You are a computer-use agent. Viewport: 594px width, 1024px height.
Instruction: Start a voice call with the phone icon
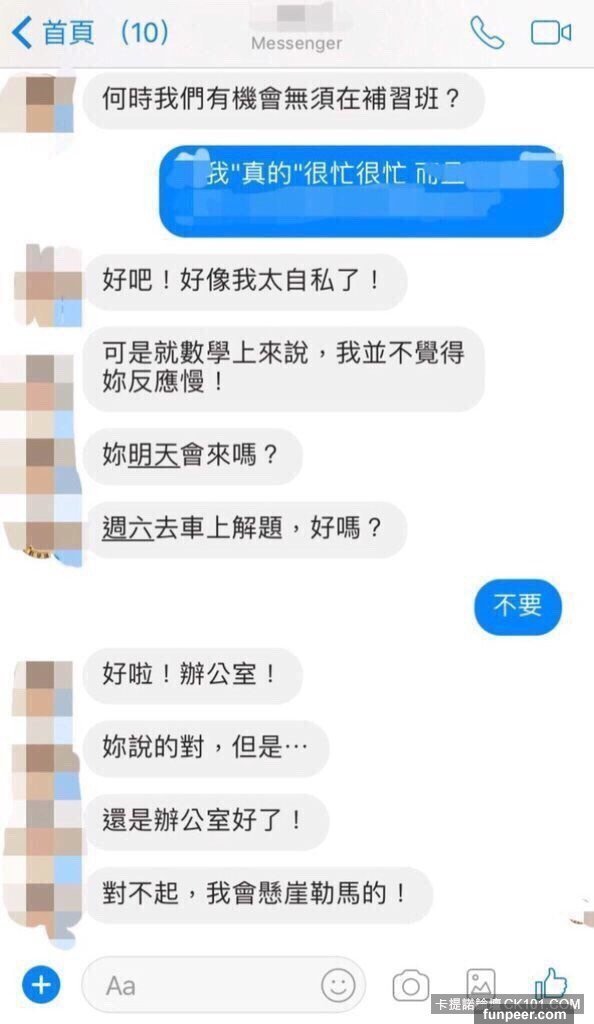click(x=487, y=33)
